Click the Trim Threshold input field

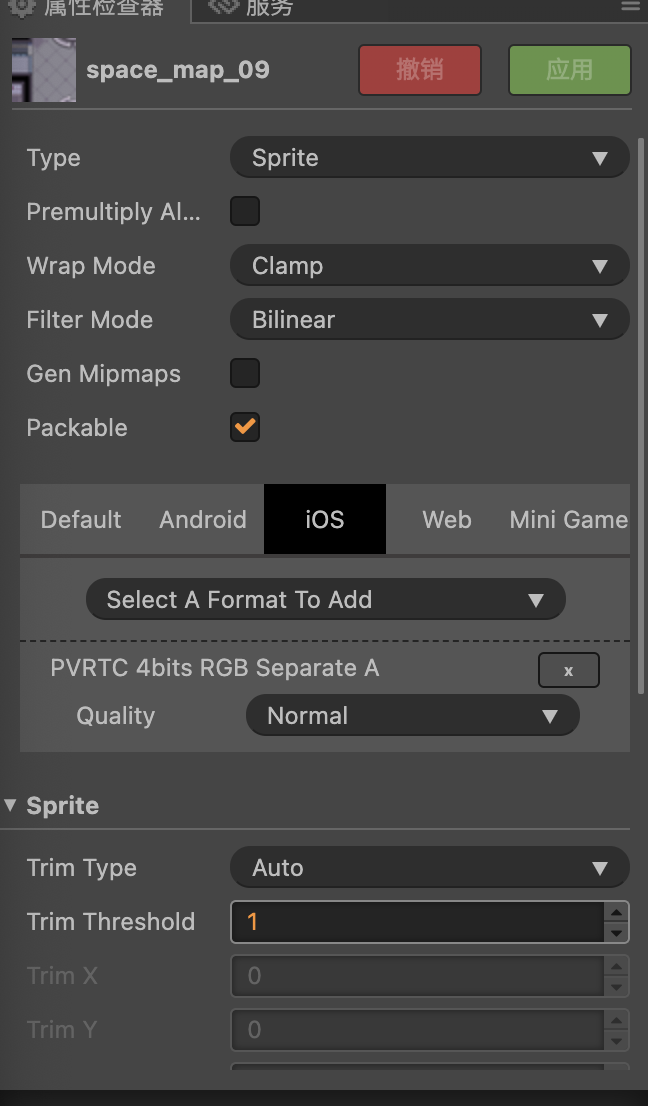coord(417,922)
